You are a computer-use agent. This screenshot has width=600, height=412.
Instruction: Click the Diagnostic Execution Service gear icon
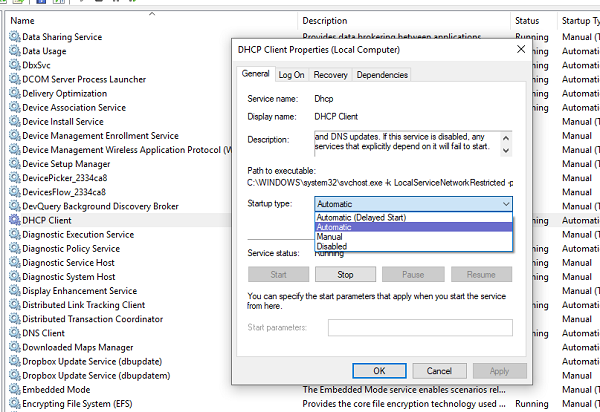click(x=15, y=234)
